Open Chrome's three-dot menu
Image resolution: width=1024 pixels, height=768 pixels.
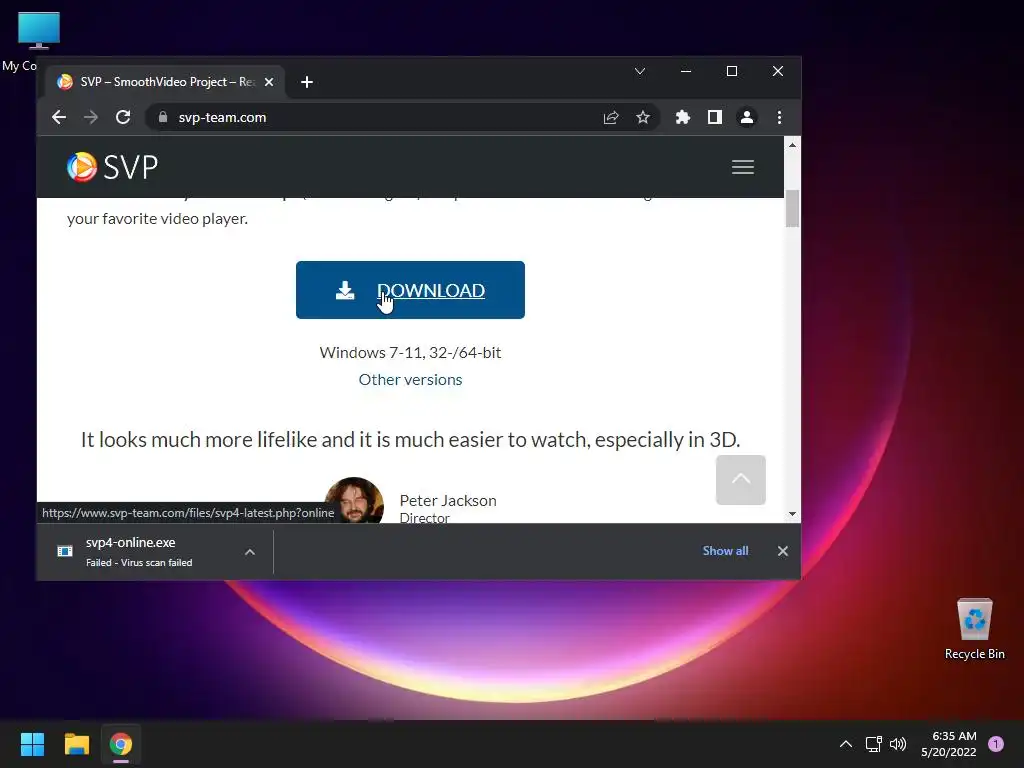pyautogui.click(x=779, y=118)
